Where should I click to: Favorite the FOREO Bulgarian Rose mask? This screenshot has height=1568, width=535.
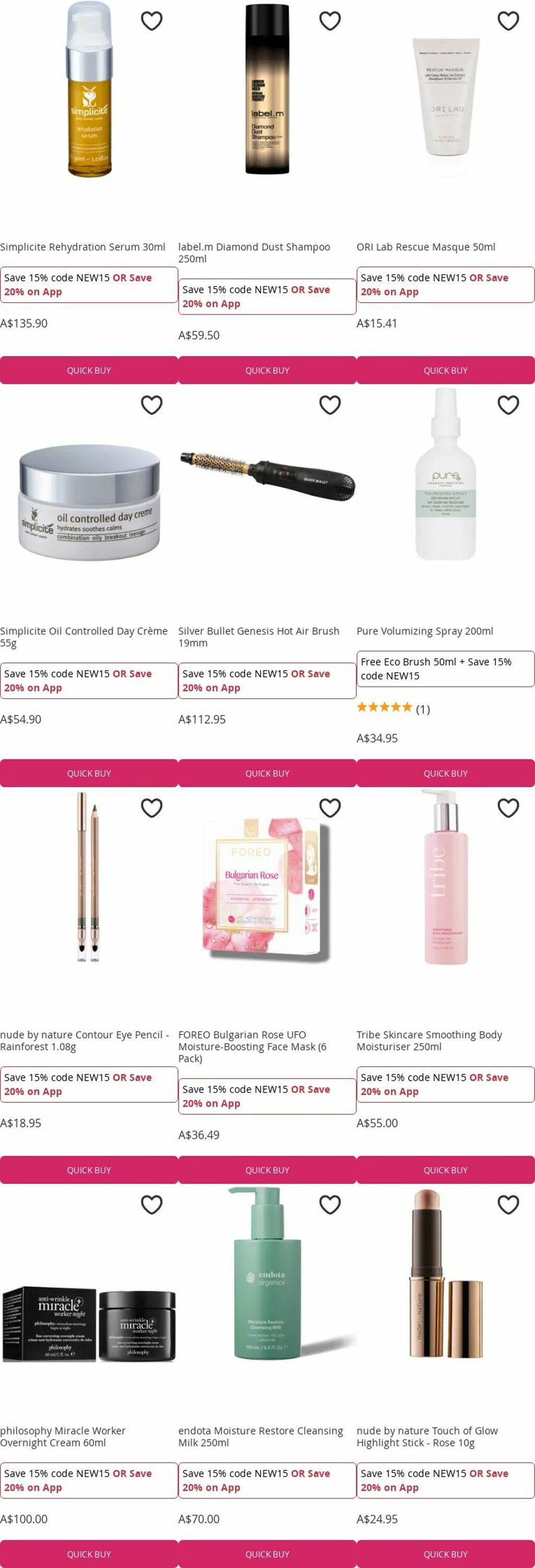[330, 809]
